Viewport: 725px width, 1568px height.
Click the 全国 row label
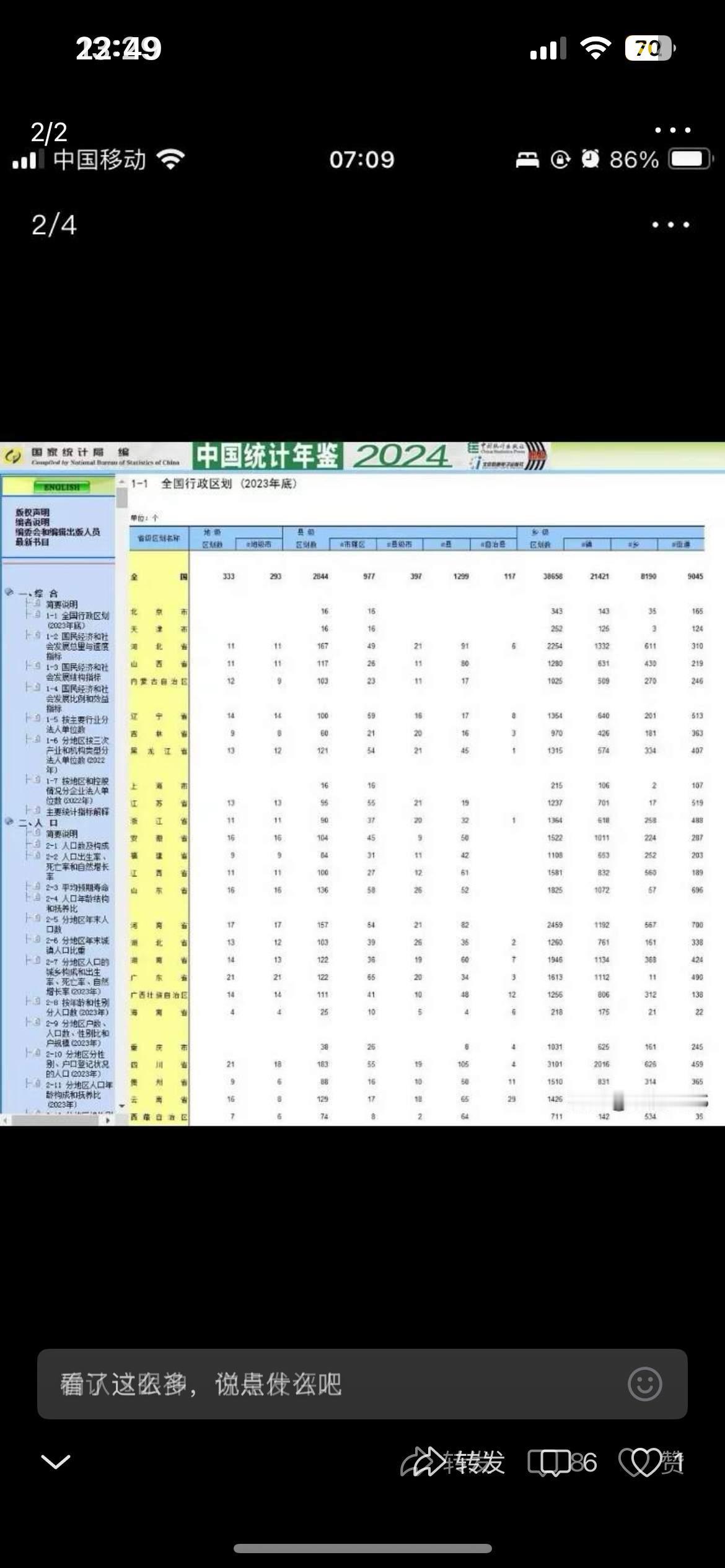point(159,577)
